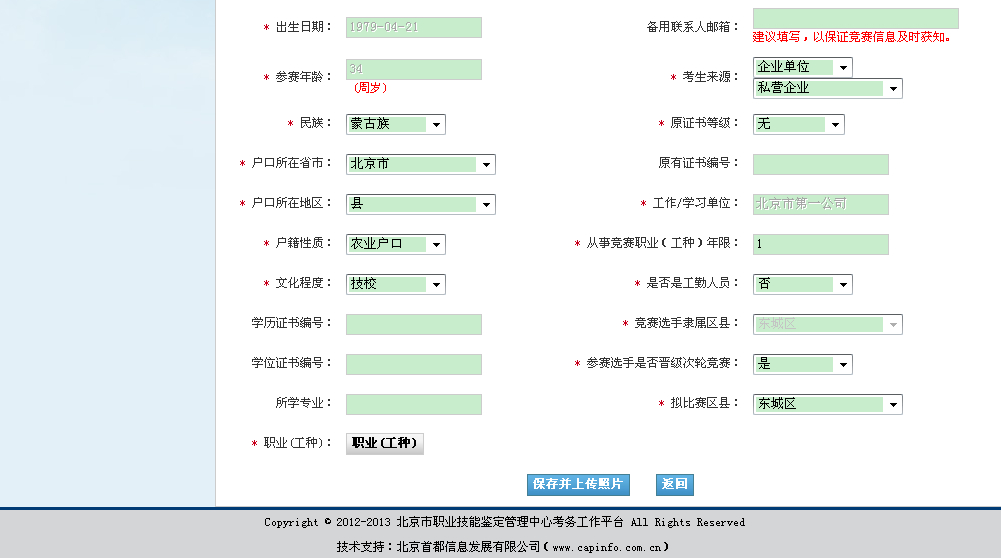The width and height of the screenshot is (1001, 558).
Task: Open the 文化程度 dropdown showing 技校
Action: (x=395, y=284)
